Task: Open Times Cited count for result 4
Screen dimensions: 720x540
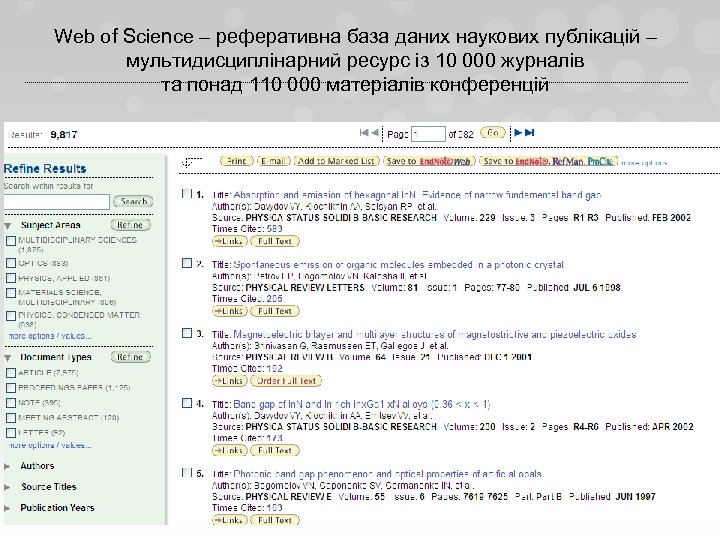Action: (275, 438)
